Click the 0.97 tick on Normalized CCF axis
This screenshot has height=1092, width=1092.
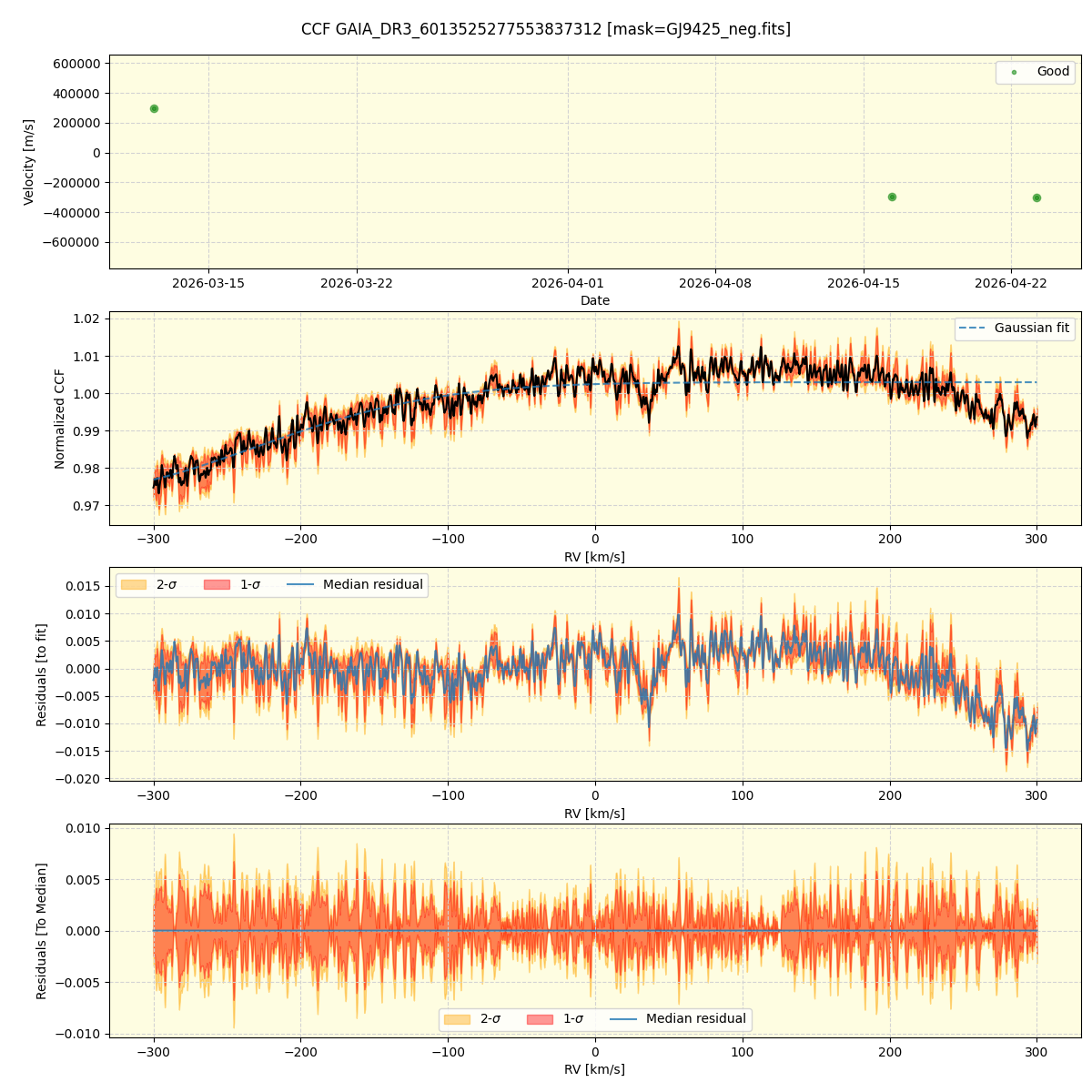(x=87, y=506)
